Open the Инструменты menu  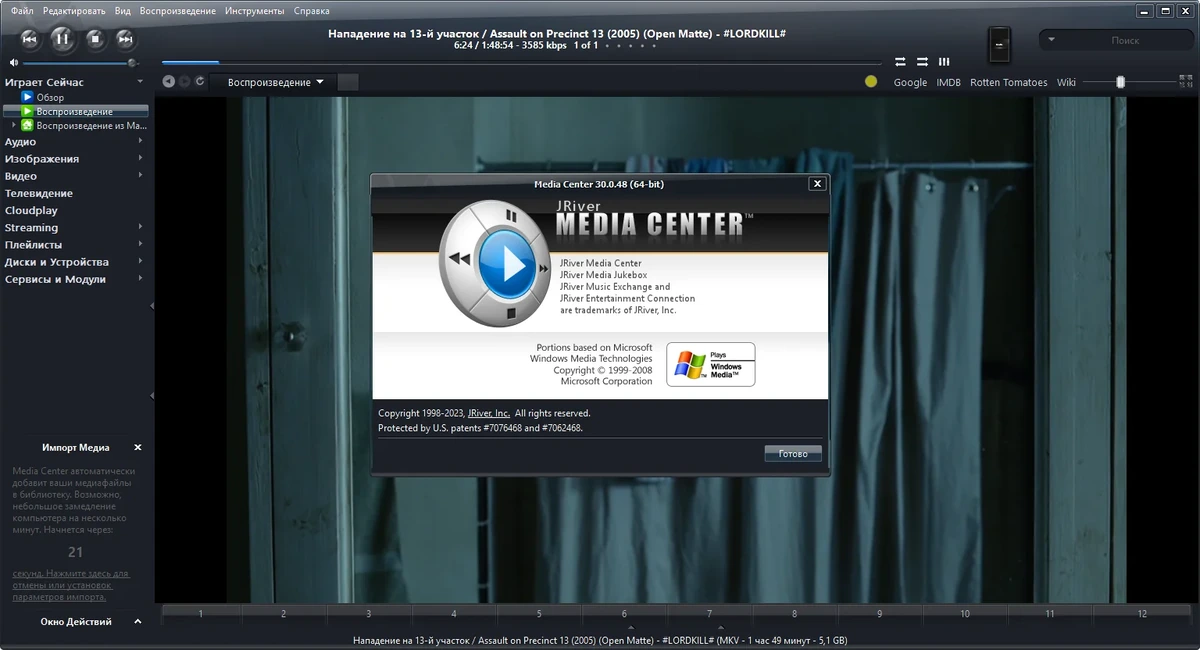[254, 11]
